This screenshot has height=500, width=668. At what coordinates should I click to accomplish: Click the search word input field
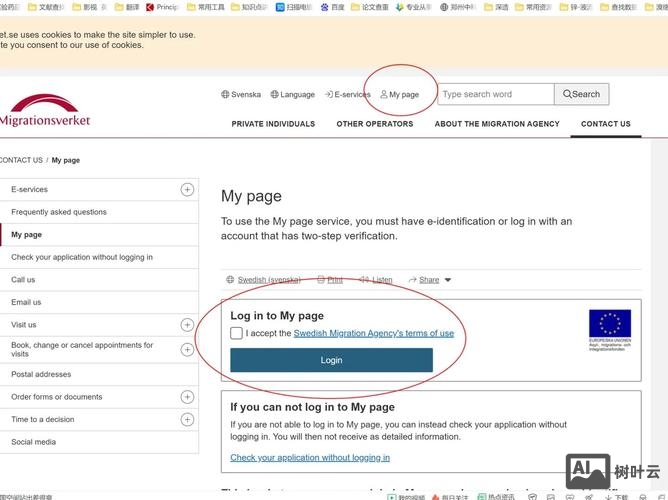tap(495, 95)
